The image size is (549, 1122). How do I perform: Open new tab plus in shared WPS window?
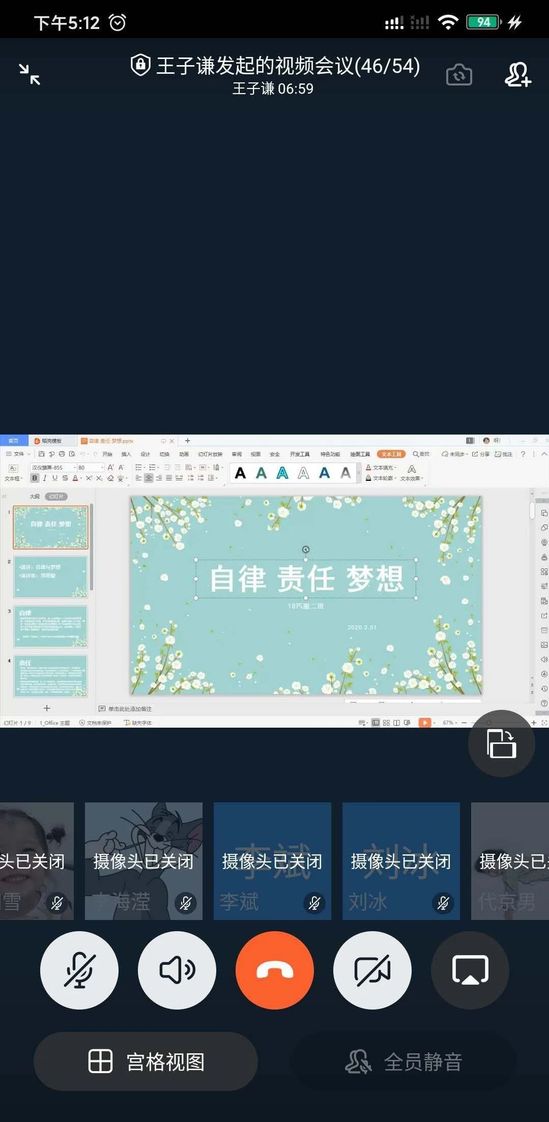[x=188, y=441]
